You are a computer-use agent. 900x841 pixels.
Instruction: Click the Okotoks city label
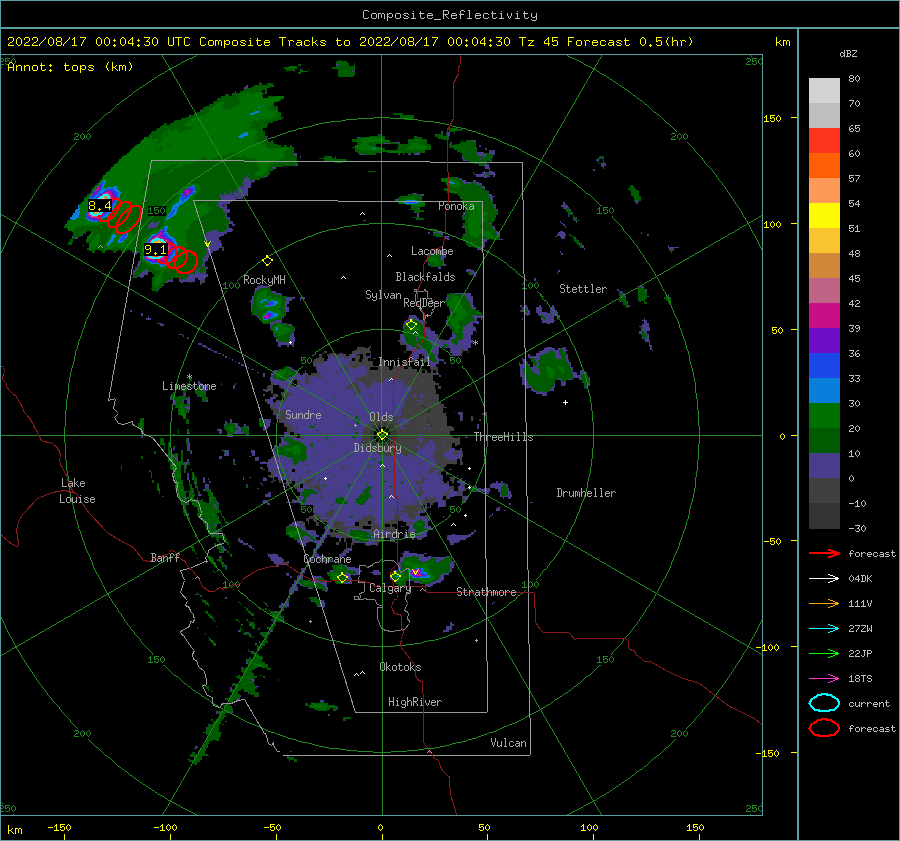click(400, 667)
